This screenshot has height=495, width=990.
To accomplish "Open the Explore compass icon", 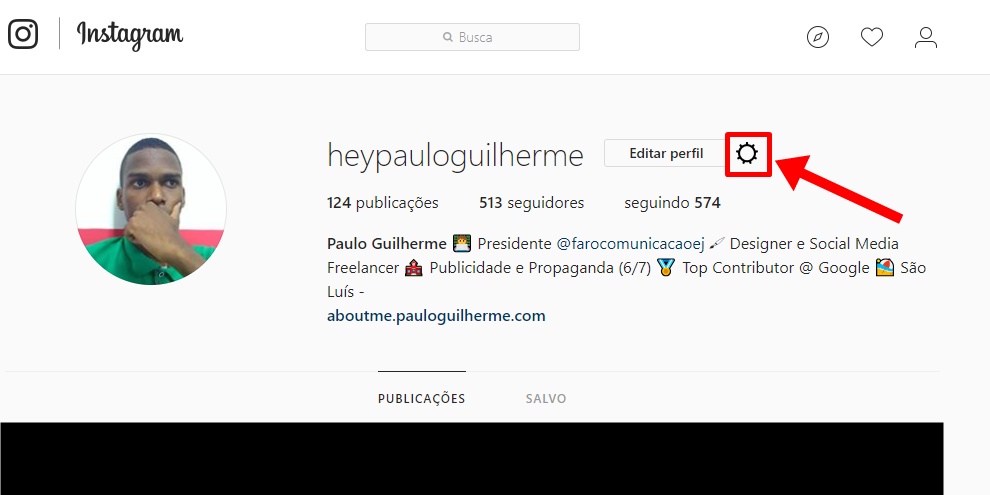I will (x=818, y=37).
